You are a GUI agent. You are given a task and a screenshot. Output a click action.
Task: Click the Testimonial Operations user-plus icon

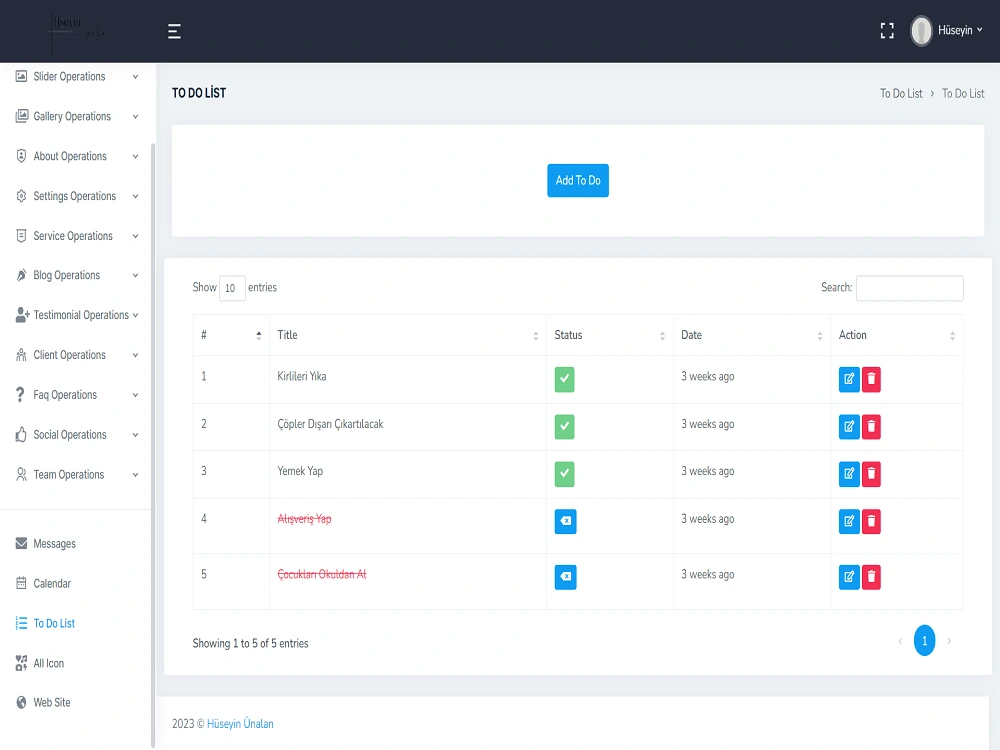point(22,315)
